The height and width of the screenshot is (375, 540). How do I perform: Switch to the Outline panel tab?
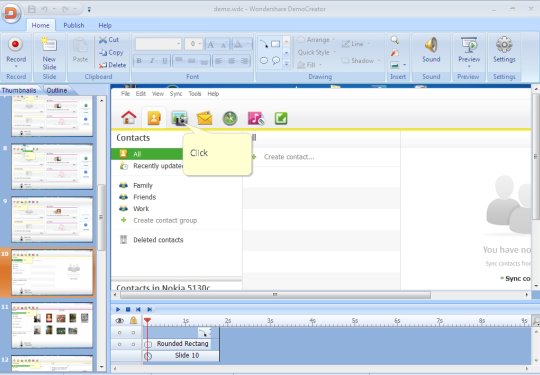point(57,91)
